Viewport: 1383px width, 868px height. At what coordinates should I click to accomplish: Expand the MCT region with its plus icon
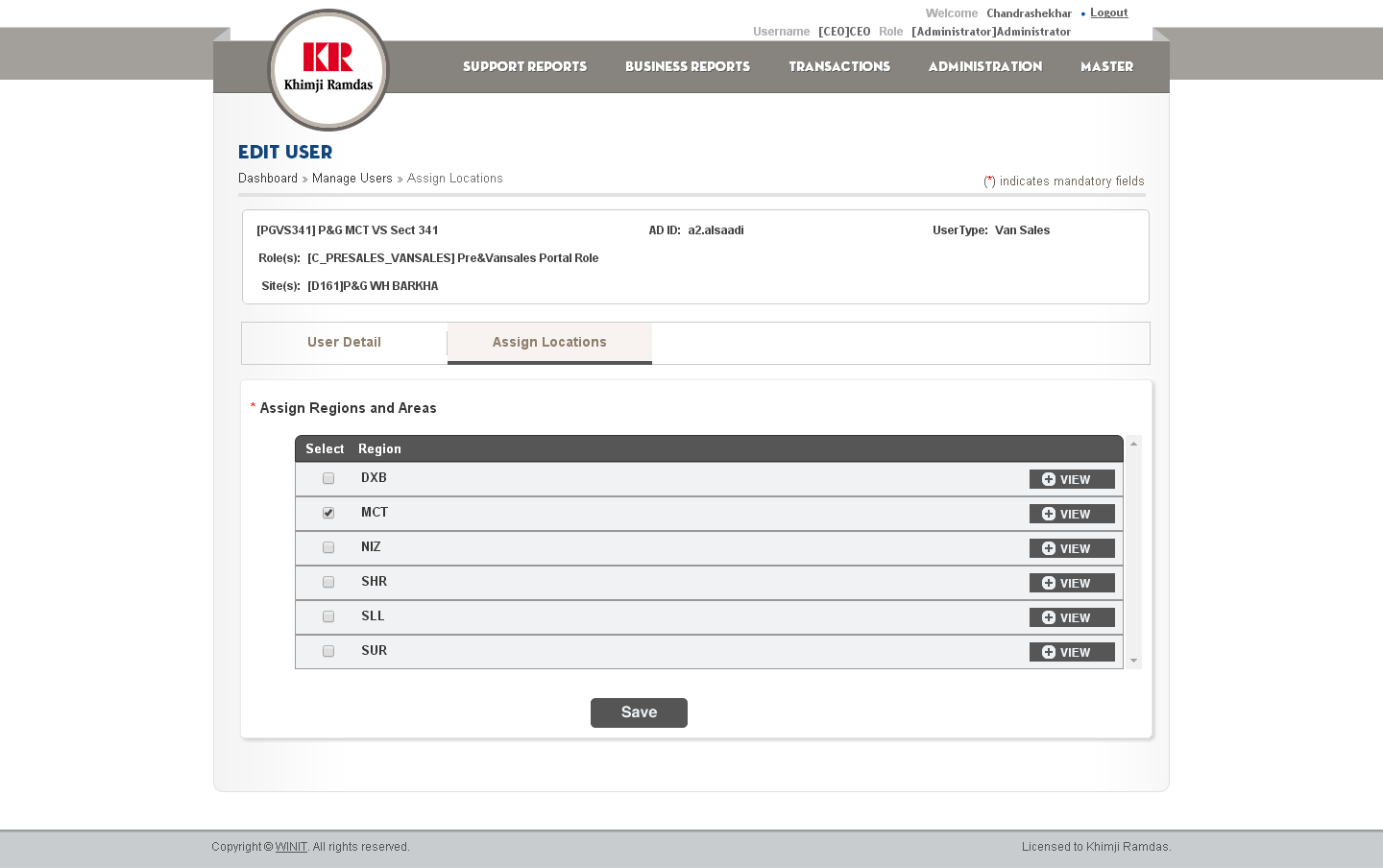(1049, 514)
